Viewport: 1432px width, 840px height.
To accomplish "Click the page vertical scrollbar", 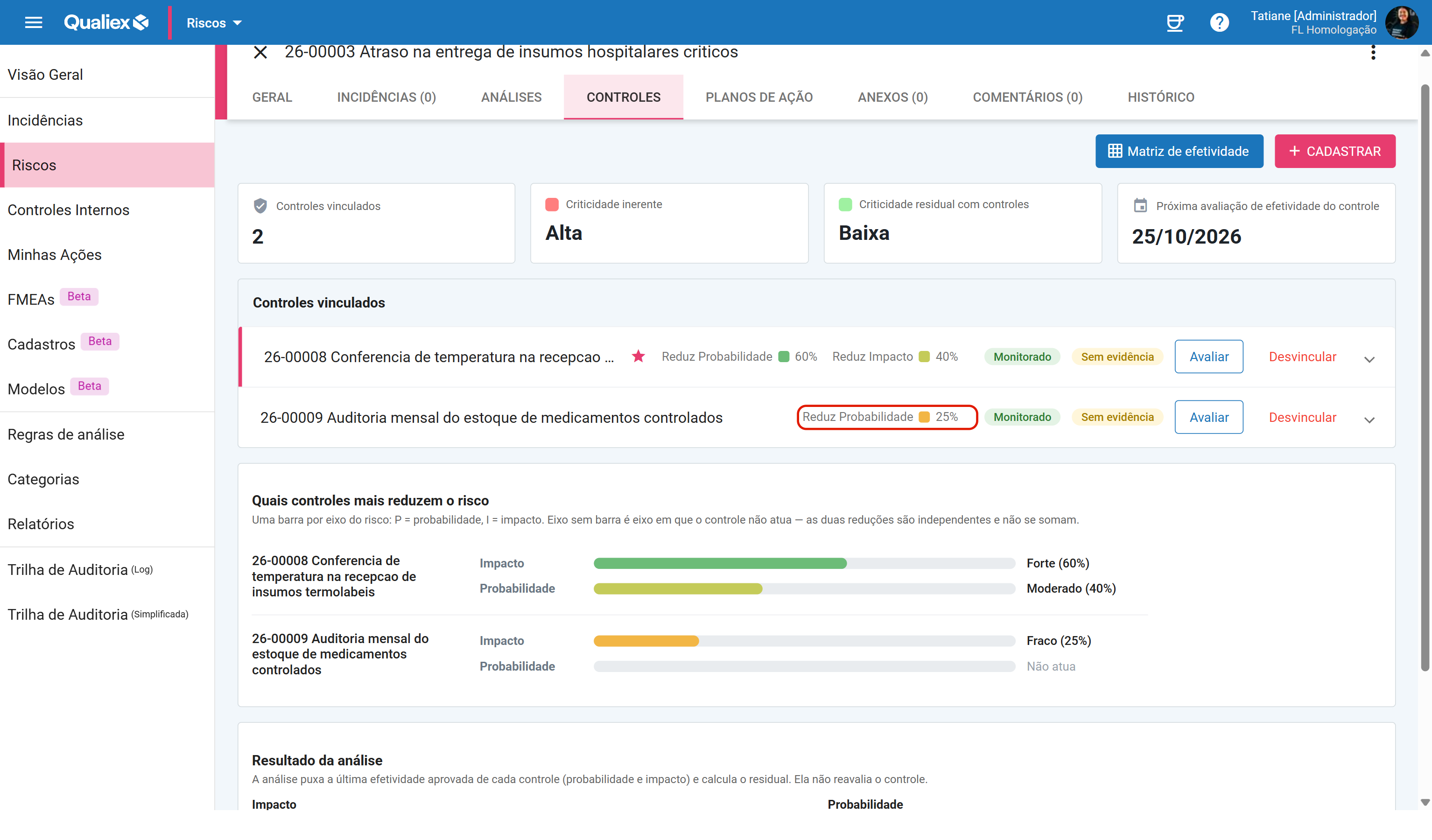I will [1425, 378].
